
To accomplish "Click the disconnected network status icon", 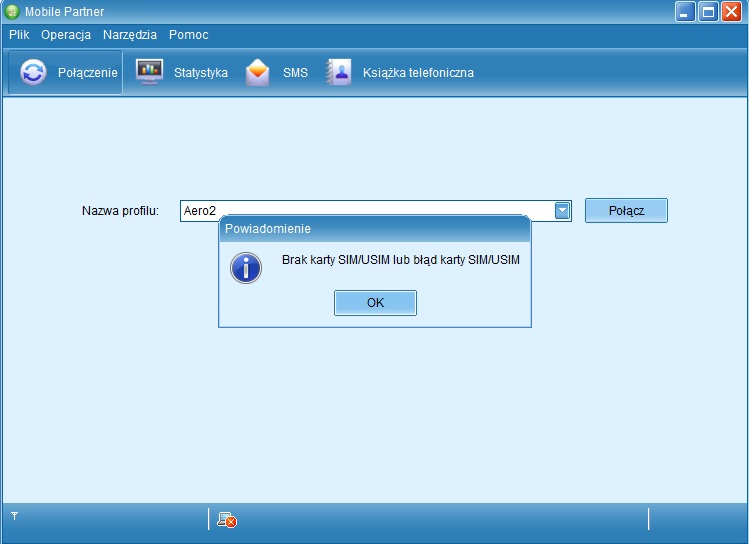I will point(227,520).
